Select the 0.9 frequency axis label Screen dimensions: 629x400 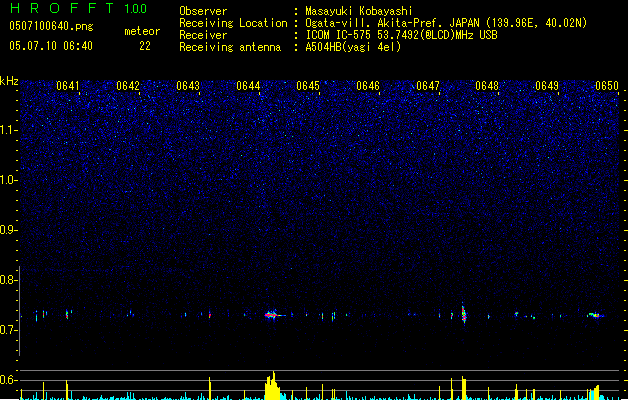[x=8, y=230]
